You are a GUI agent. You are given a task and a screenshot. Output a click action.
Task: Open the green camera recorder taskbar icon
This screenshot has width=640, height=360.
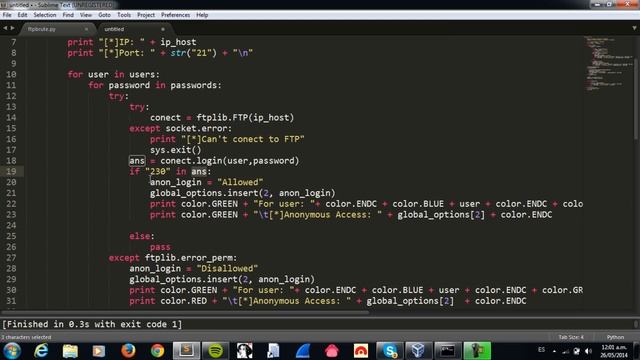pos(477,351)
